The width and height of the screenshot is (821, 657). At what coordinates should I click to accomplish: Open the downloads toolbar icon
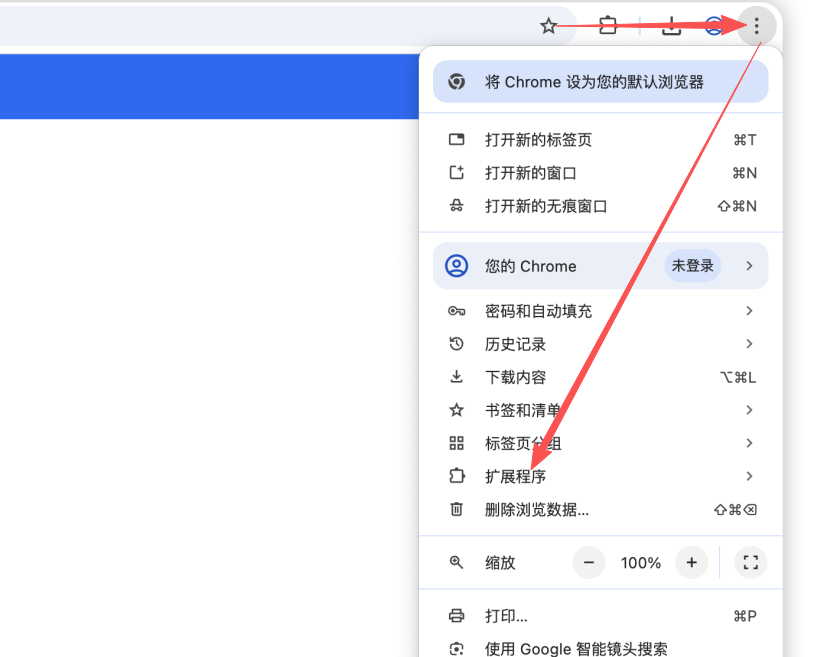671,25
